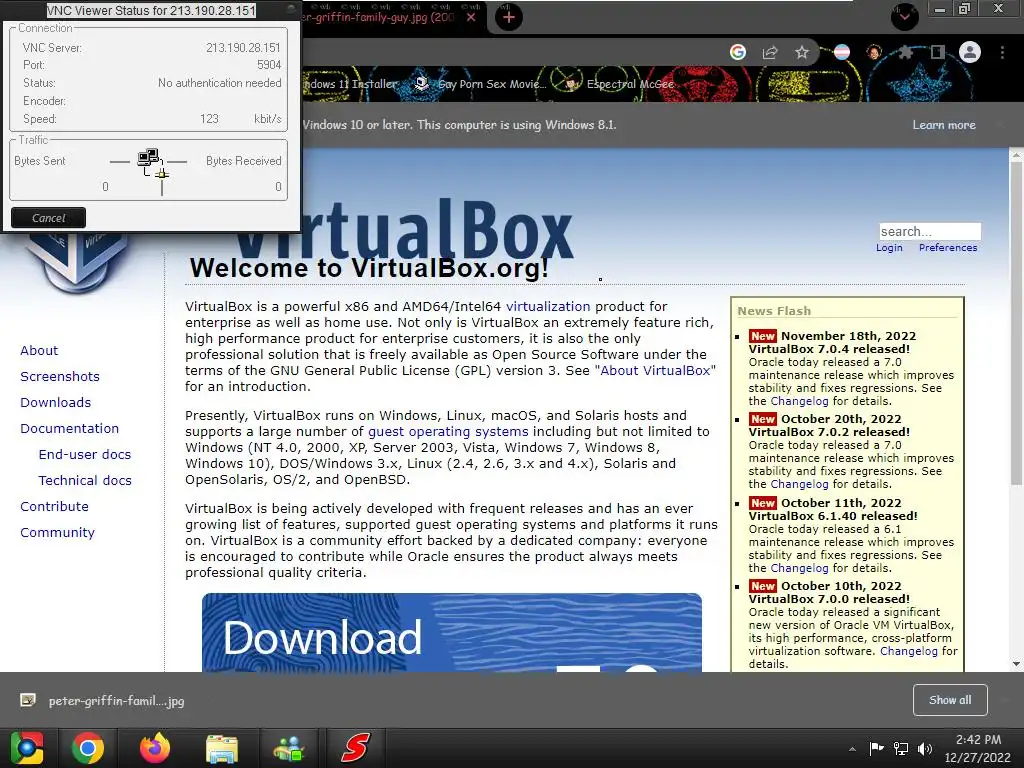Viewport: 1024px width, 768px height.
Task: Click the Action Center flag icon
Action: click(x=876, y=748)
